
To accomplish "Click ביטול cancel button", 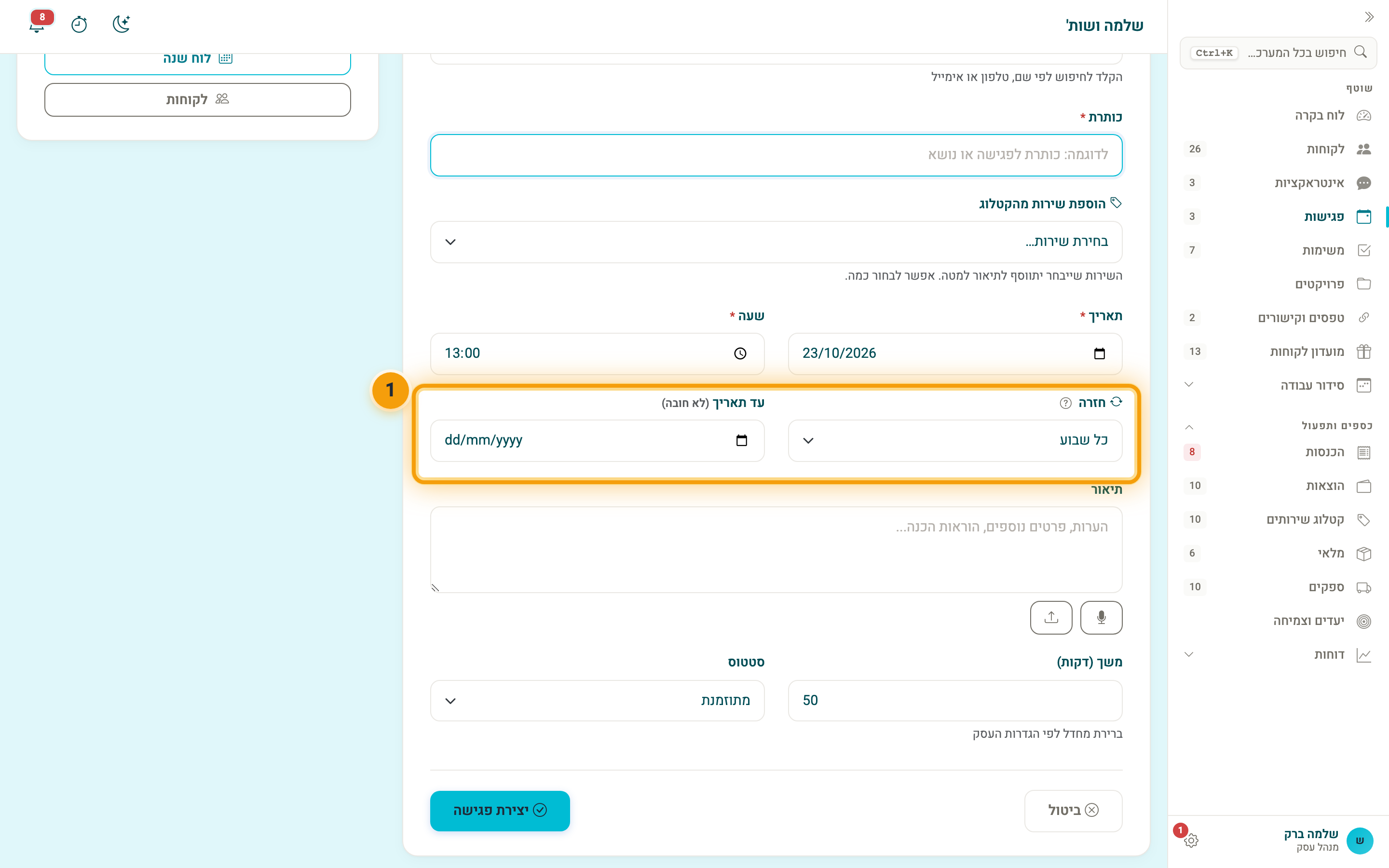I will tap(1073, 811).
